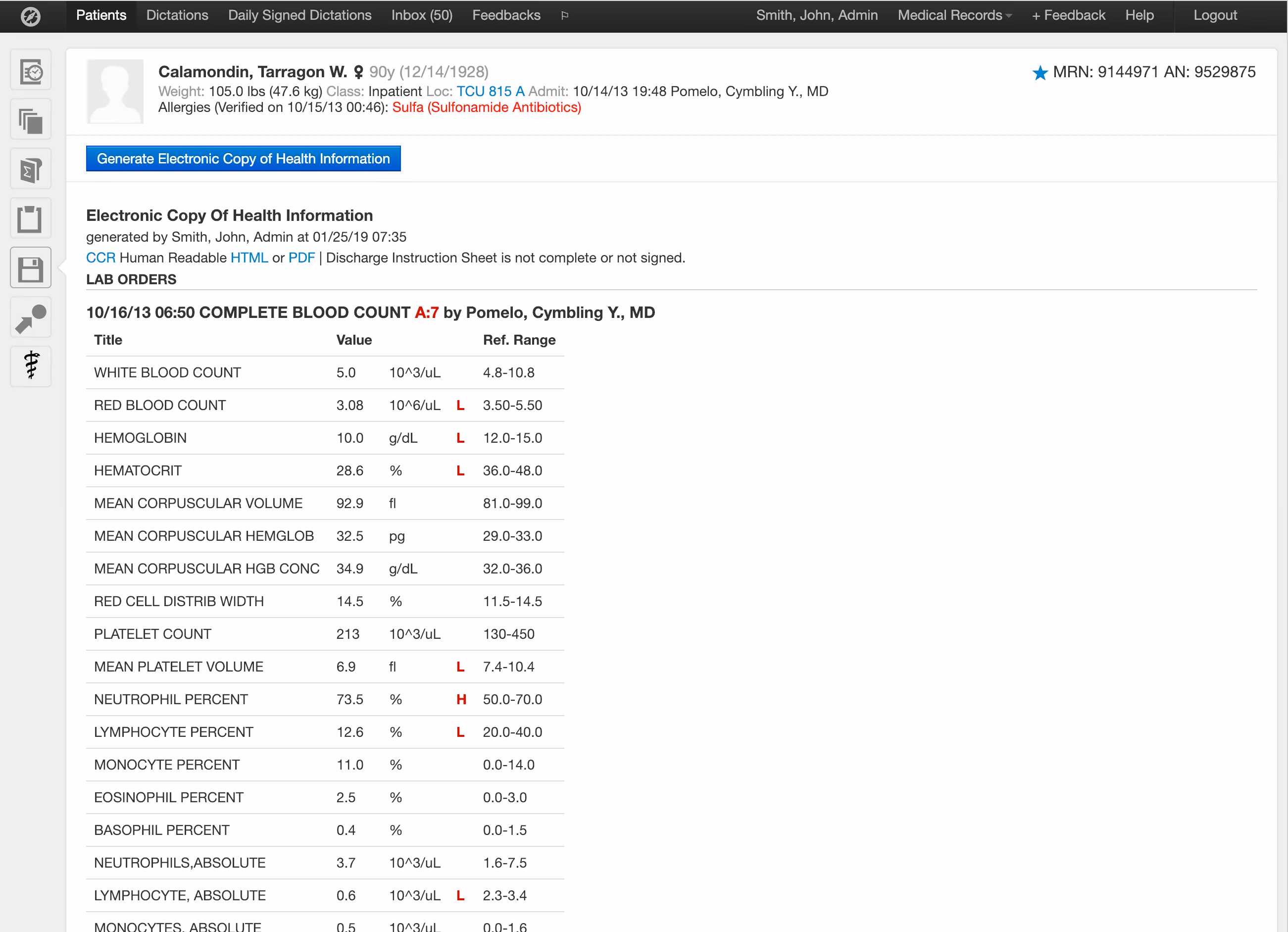Open the stacked documents sidebar icon
The height and width of the screenshot is (932, 1288).
pyautogui.click(x=31, y=120)
